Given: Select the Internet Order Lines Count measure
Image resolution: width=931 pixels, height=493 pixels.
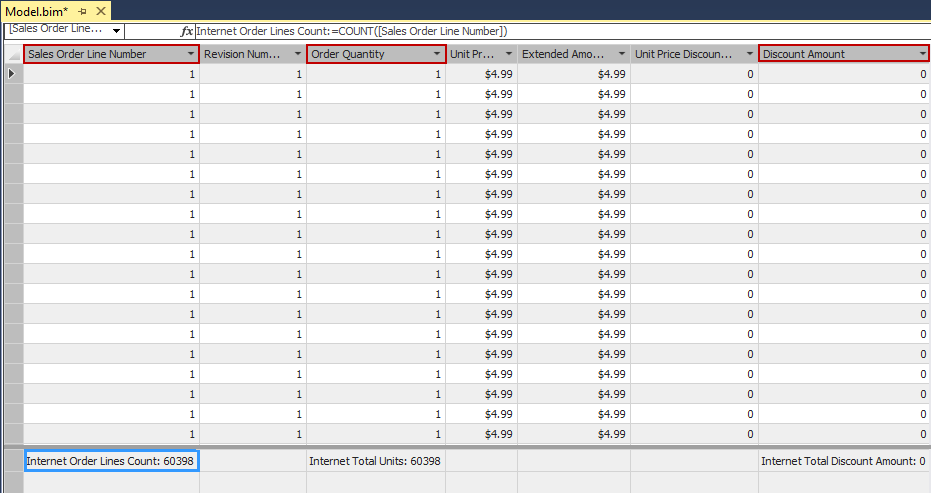Looking at the screenshot, I should (x=111, y=461).
